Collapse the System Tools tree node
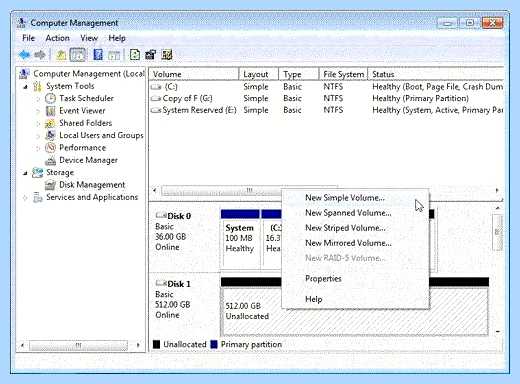 (x=26, y=87)
